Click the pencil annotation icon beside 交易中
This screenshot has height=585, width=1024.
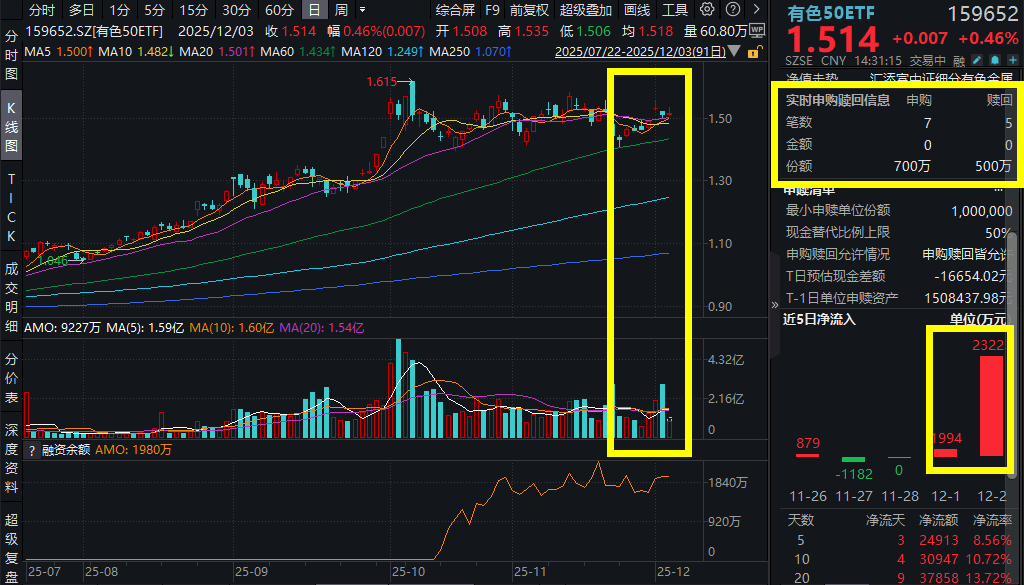(x=977, y=60)
